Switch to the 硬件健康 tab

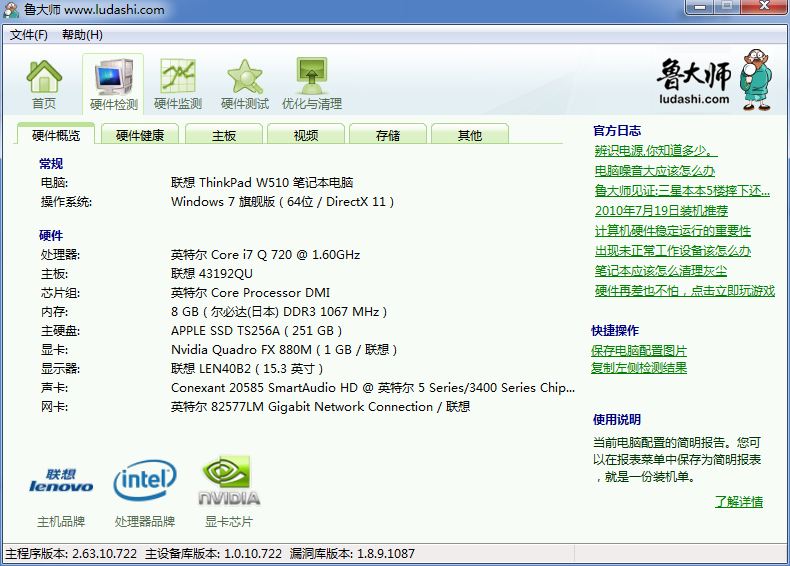click(140, 135)
